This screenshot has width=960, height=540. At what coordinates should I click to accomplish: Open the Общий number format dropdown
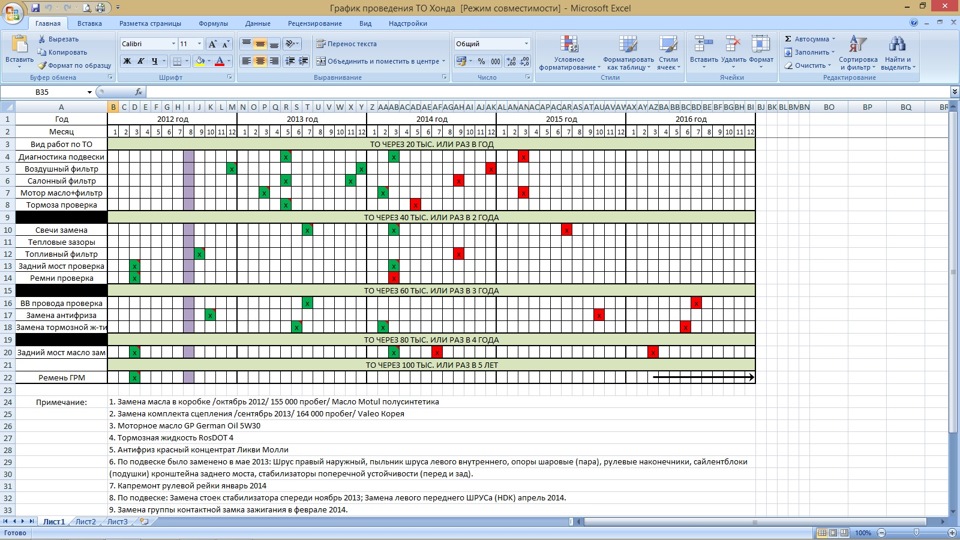[526, 44]
